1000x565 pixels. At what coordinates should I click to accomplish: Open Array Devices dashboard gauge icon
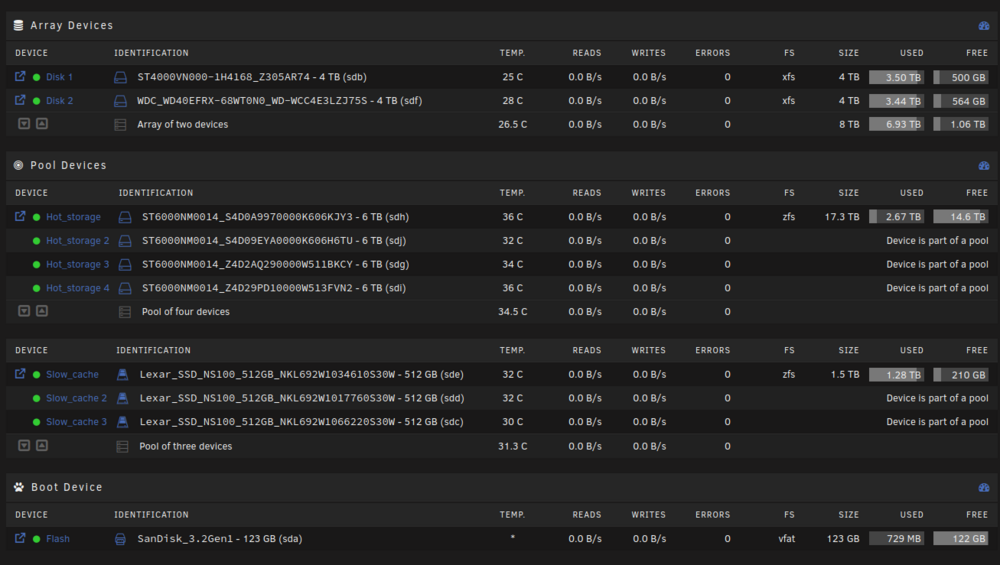[983, 26]
